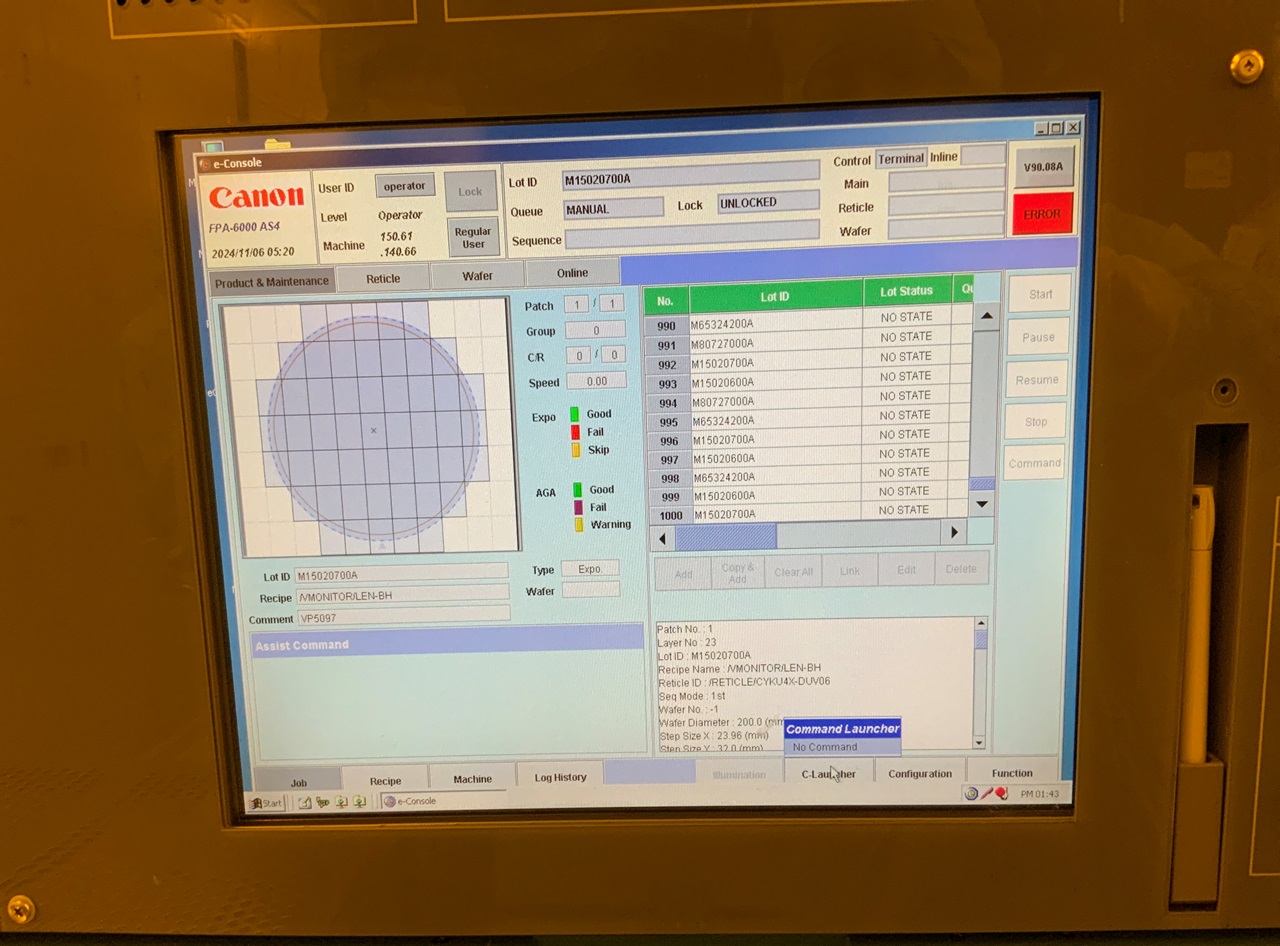The height and width of the screenshot is (946, 1280).
Task: Click the Queue field showing MANUAL
Action: tap(614, 208)
